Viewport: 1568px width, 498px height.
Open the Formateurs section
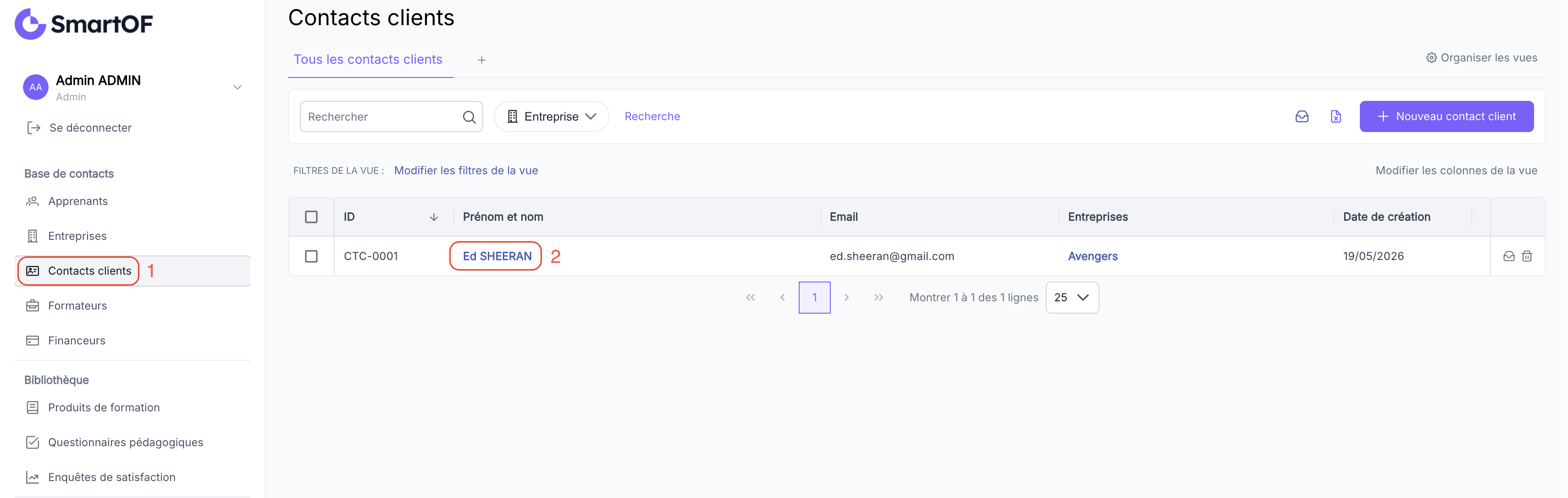(77, 305)
